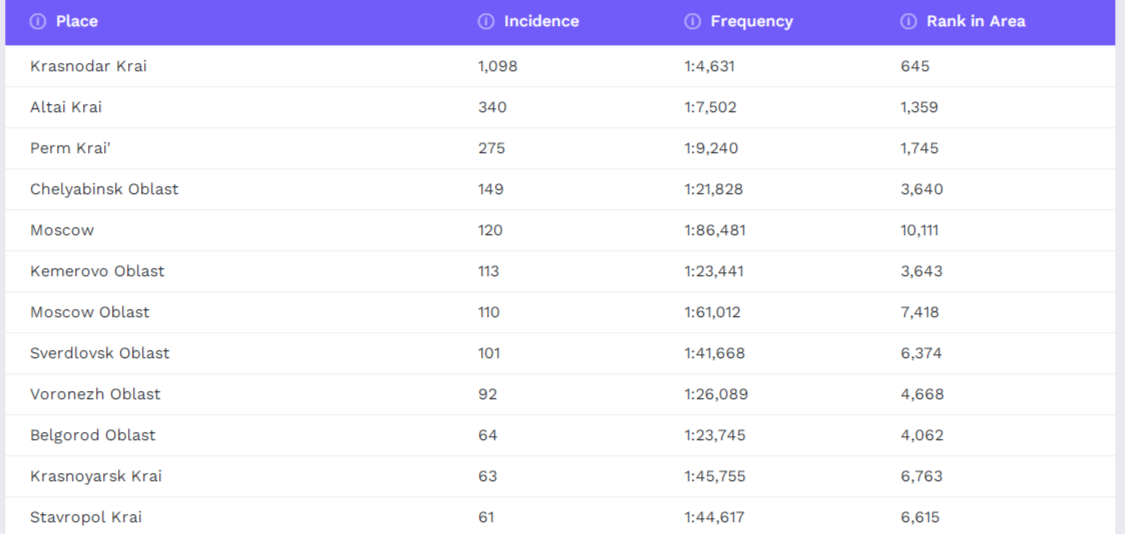The width and height of the screenshot is (1125, 534).
Task: Click the info icon beside Place header
Action: coord(38,21)
